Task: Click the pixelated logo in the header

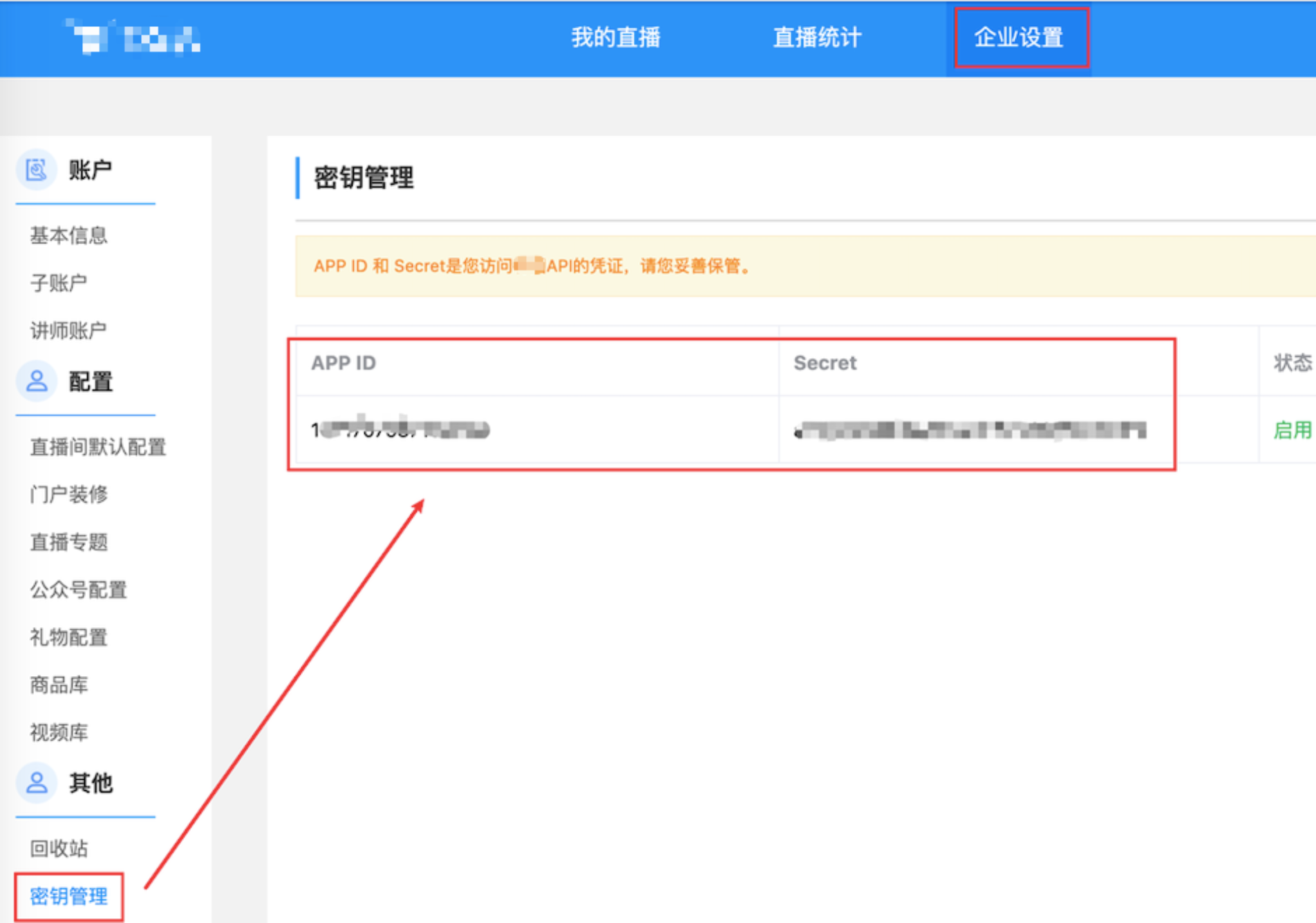Action: (133, 37)
